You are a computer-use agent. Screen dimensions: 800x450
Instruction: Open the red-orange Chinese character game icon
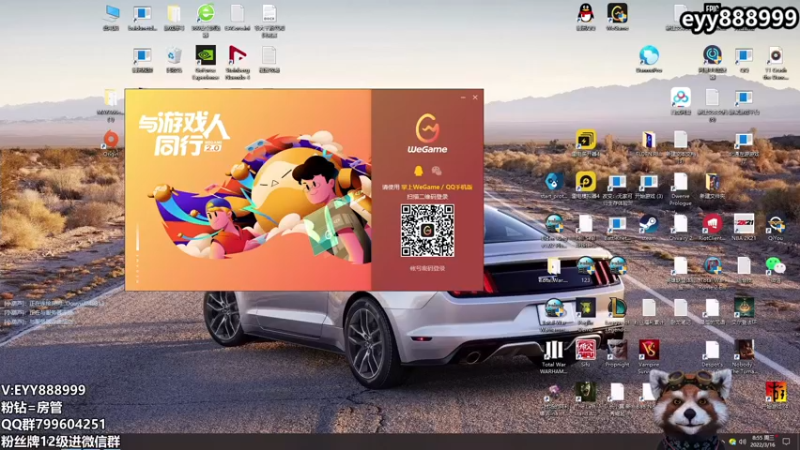click(776, 395)
